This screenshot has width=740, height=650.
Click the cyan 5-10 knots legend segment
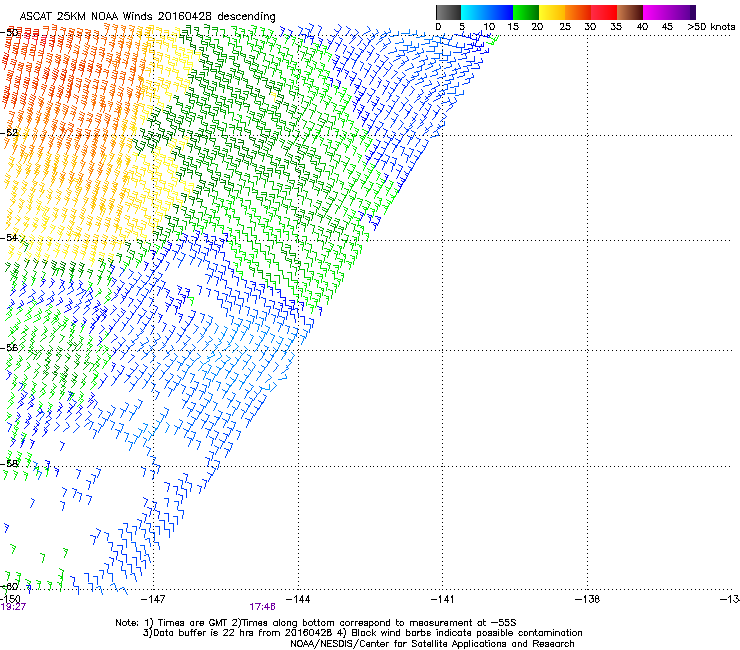click(x=474, y=12)
